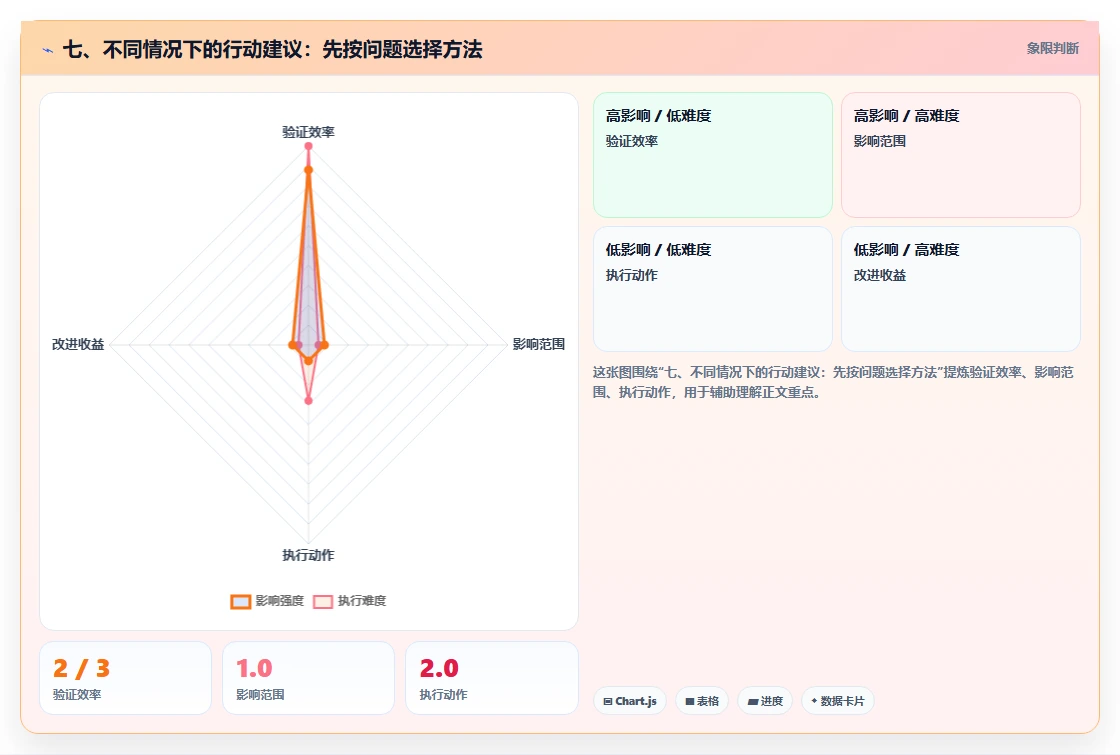Click the orange point on 改进收益 axis
This screenshot has width=1120, height=755.
[x=292, y=345]
